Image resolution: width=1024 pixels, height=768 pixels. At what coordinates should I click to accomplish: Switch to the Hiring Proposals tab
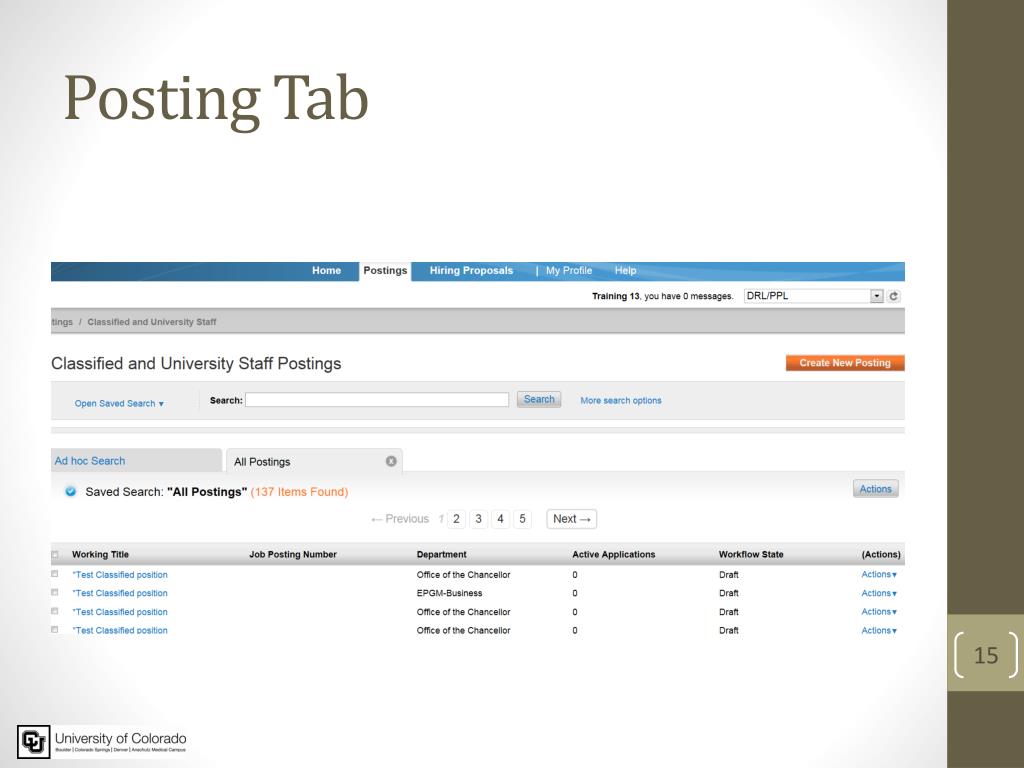(471, 271)
